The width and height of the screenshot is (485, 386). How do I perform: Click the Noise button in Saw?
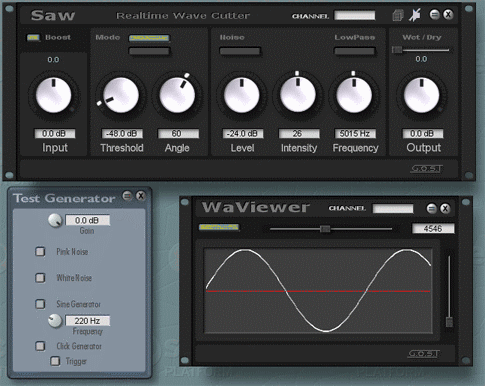pyautogui.click(x=240, y=51)
